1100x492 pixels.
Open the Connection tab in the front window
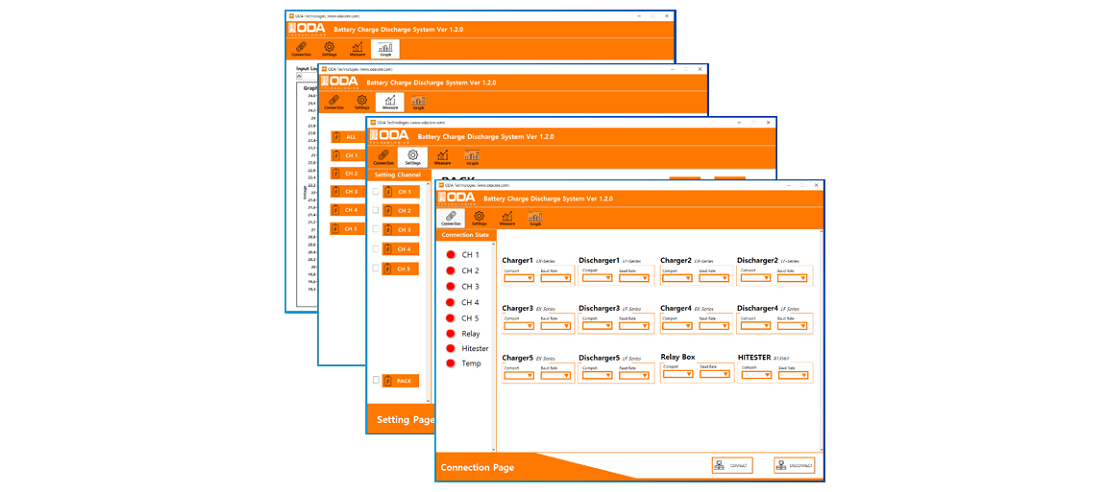(x=450, y=218)
